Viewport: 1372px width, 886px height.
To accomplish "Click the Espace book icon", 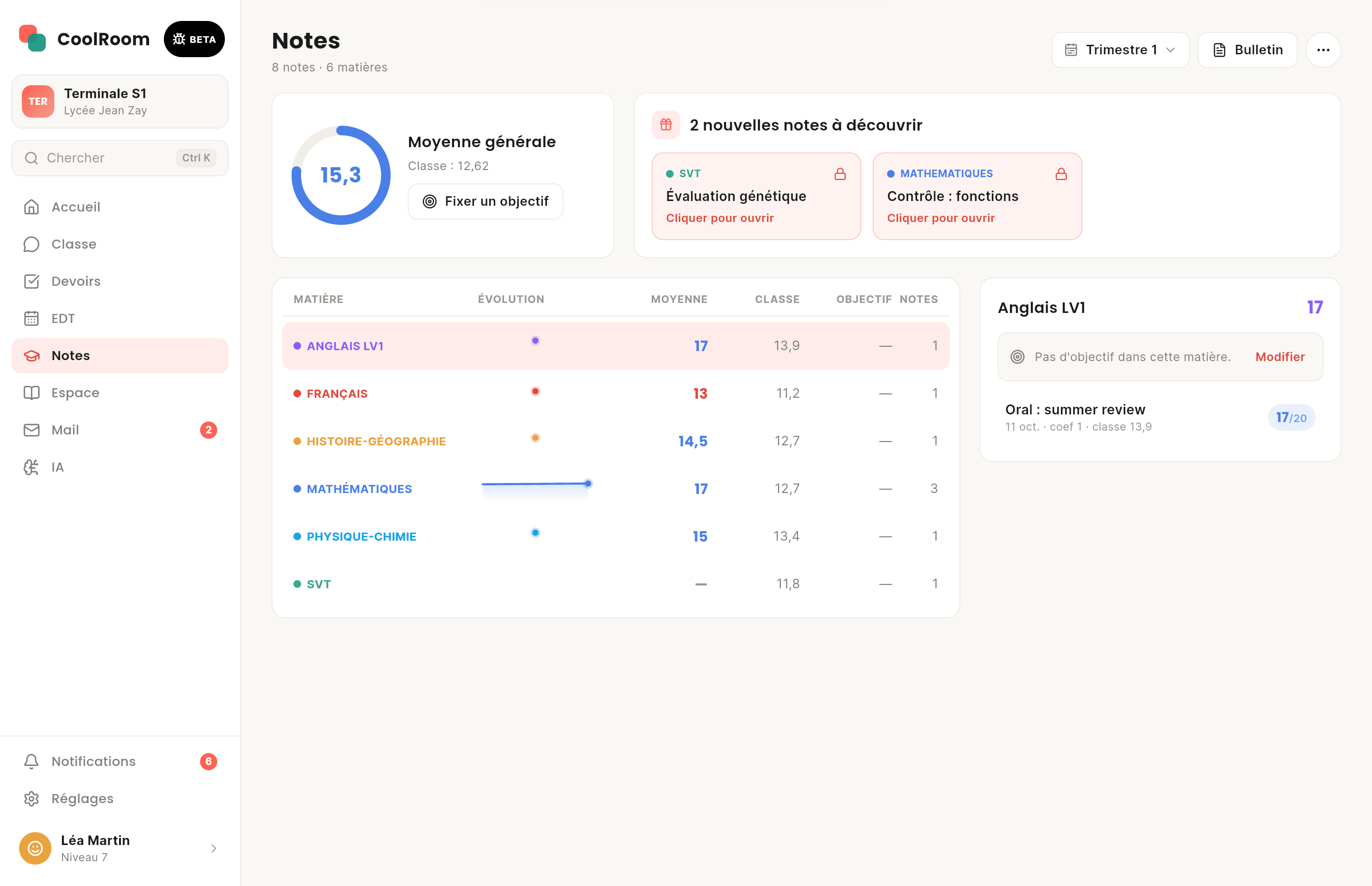I will 31,393.
